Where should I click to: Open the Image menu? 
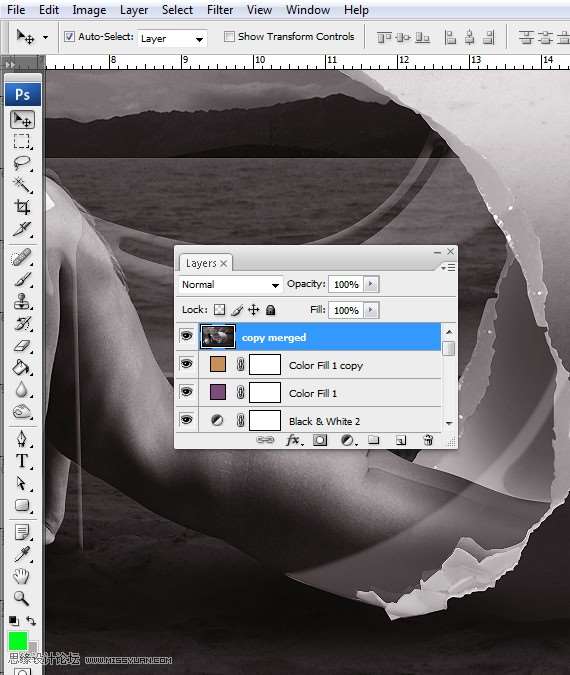point(89,10)
